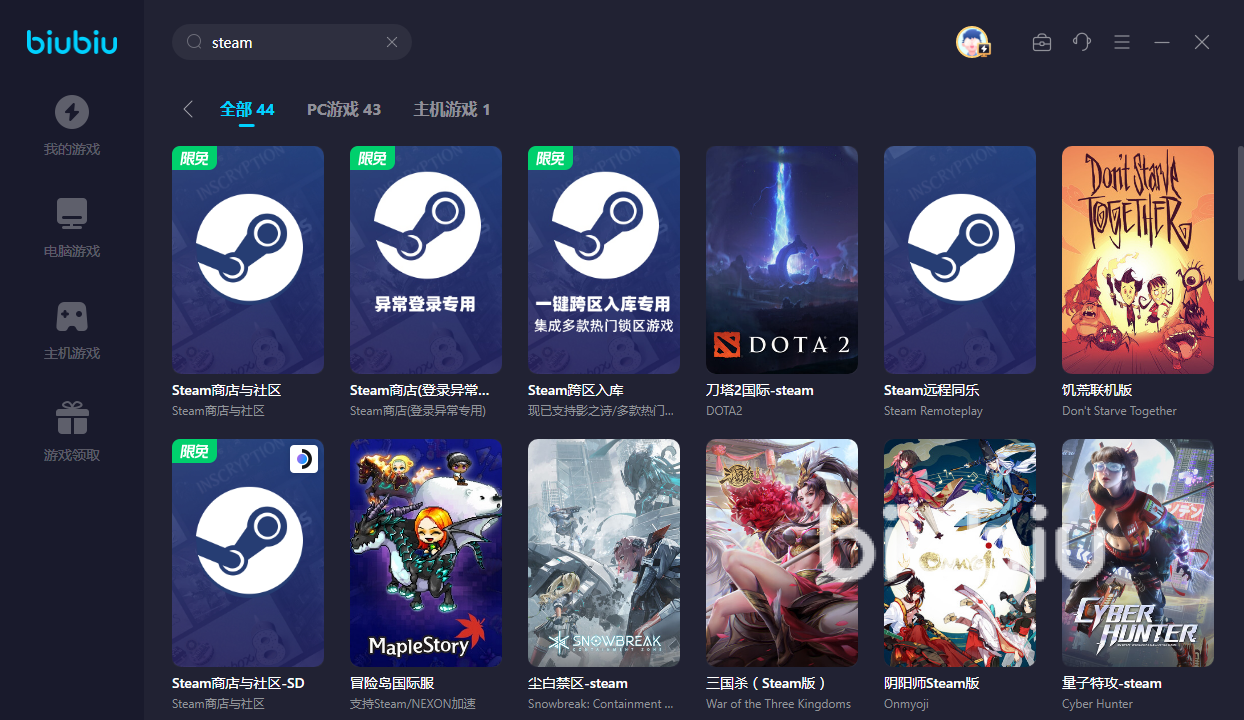Switch to the PC游戏 43 tab
Screen dimensions: 1244x720
pos(343,109)
